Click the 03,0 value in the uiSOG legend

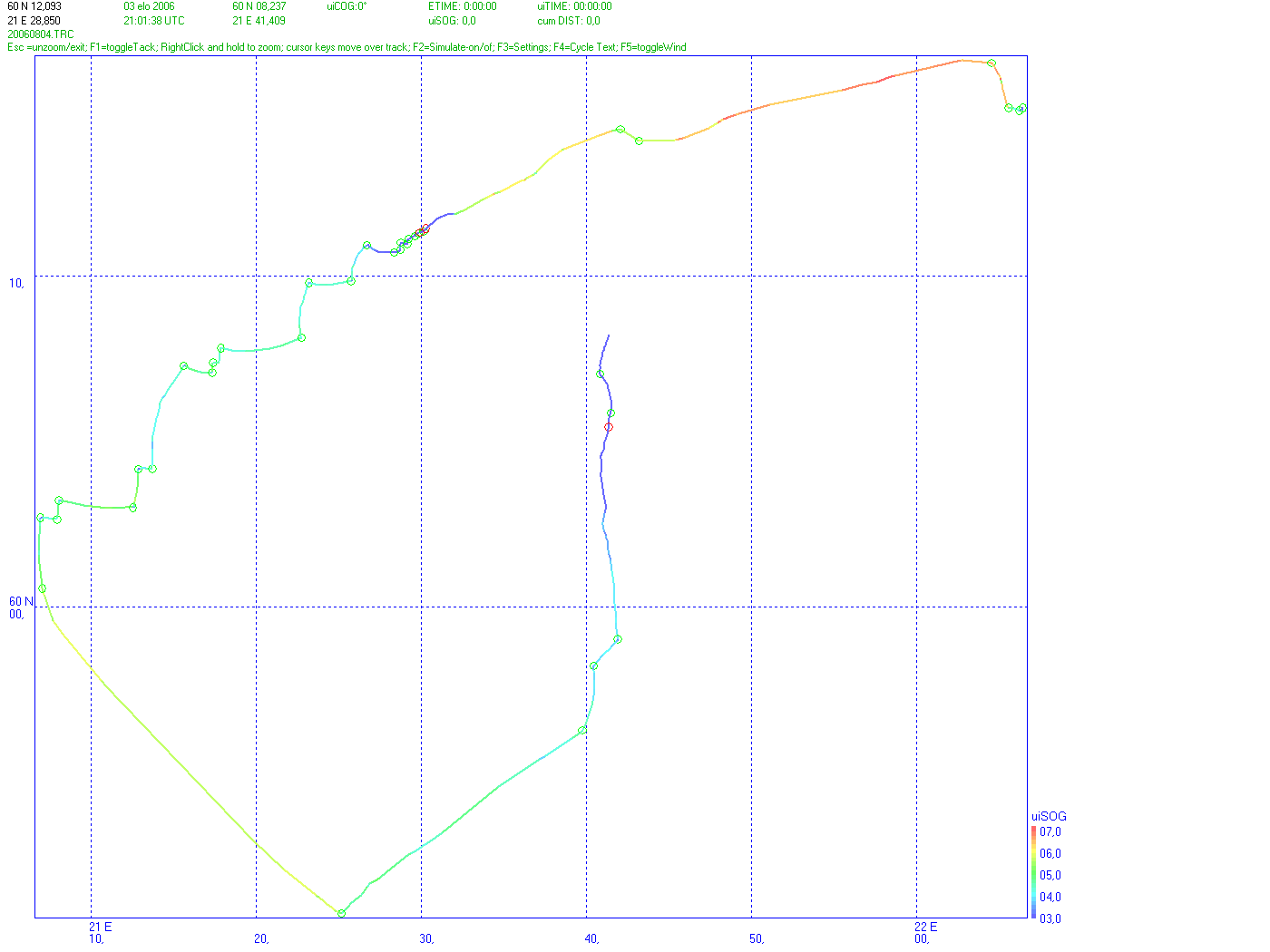pyautogui.click(x=1050, y=918)
